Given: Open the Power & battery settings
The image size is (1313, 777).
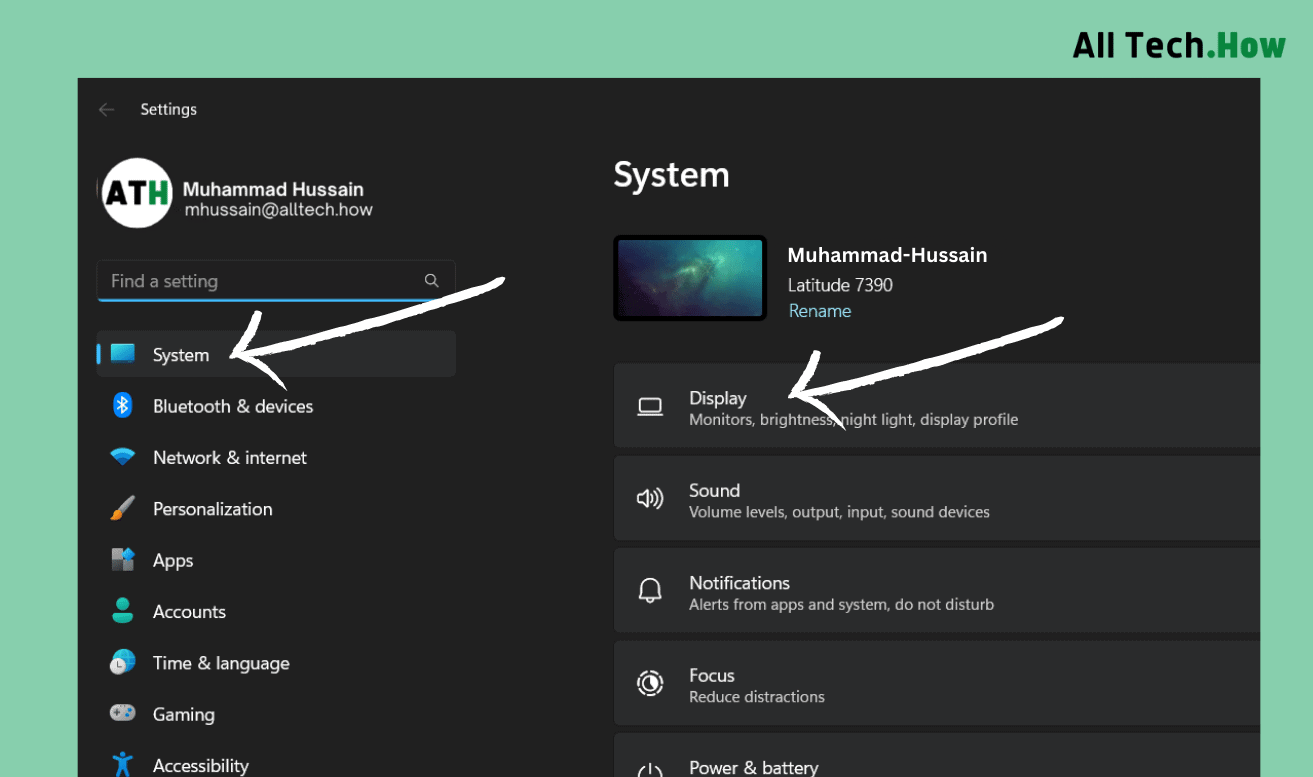Looking at the screenshot, I should [754, 766].
